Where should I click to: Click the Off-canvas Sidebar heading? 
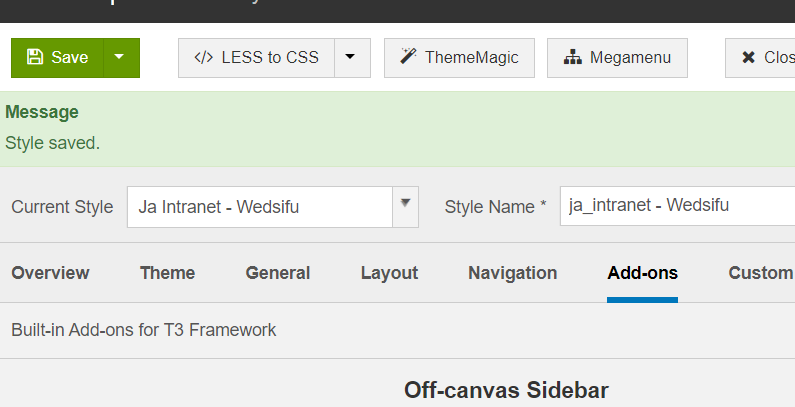(x=506, y=390)
